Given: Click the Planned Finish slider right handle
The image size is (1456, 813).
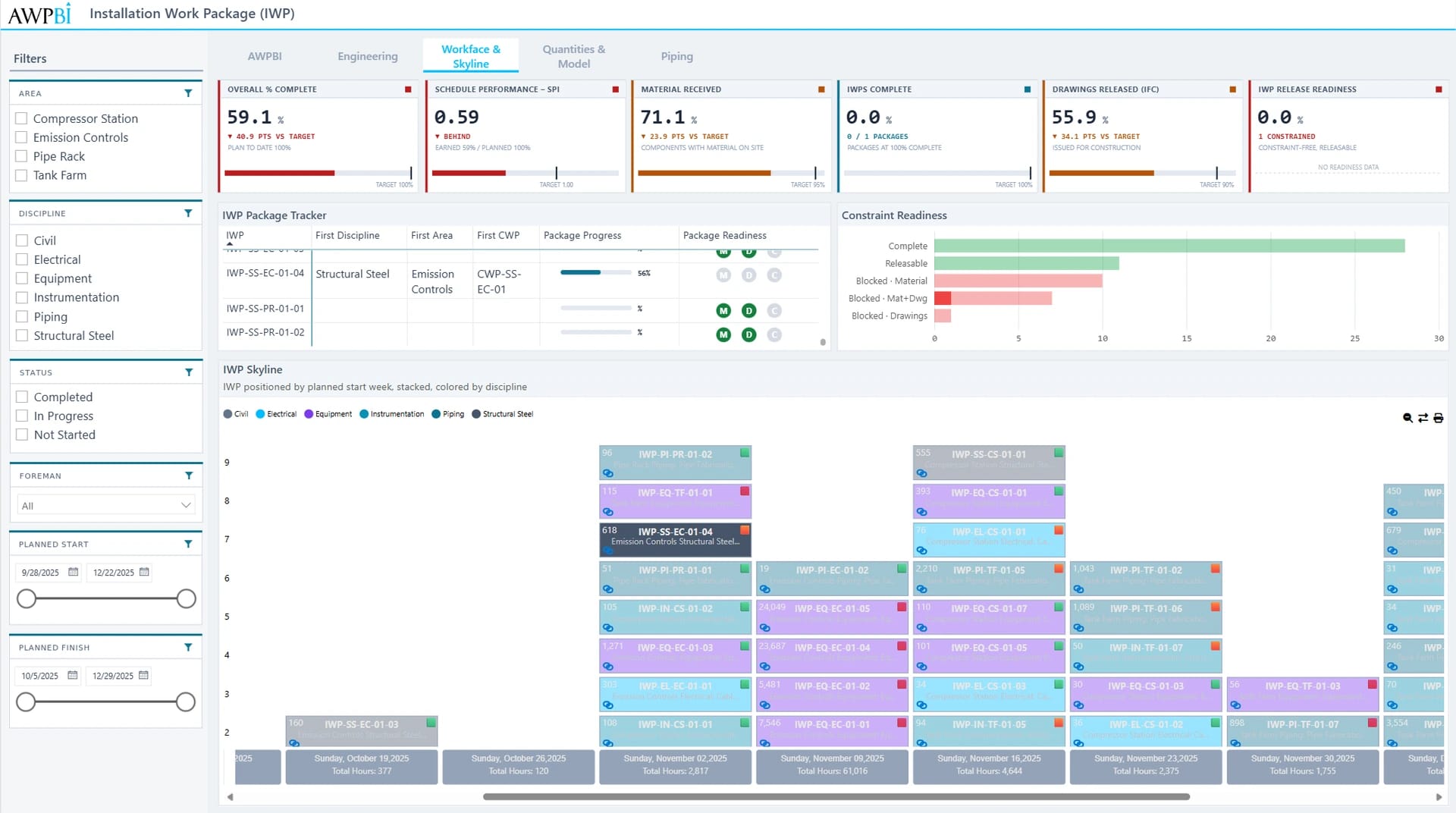Looking at the screenshot, I should click(186, 702).
